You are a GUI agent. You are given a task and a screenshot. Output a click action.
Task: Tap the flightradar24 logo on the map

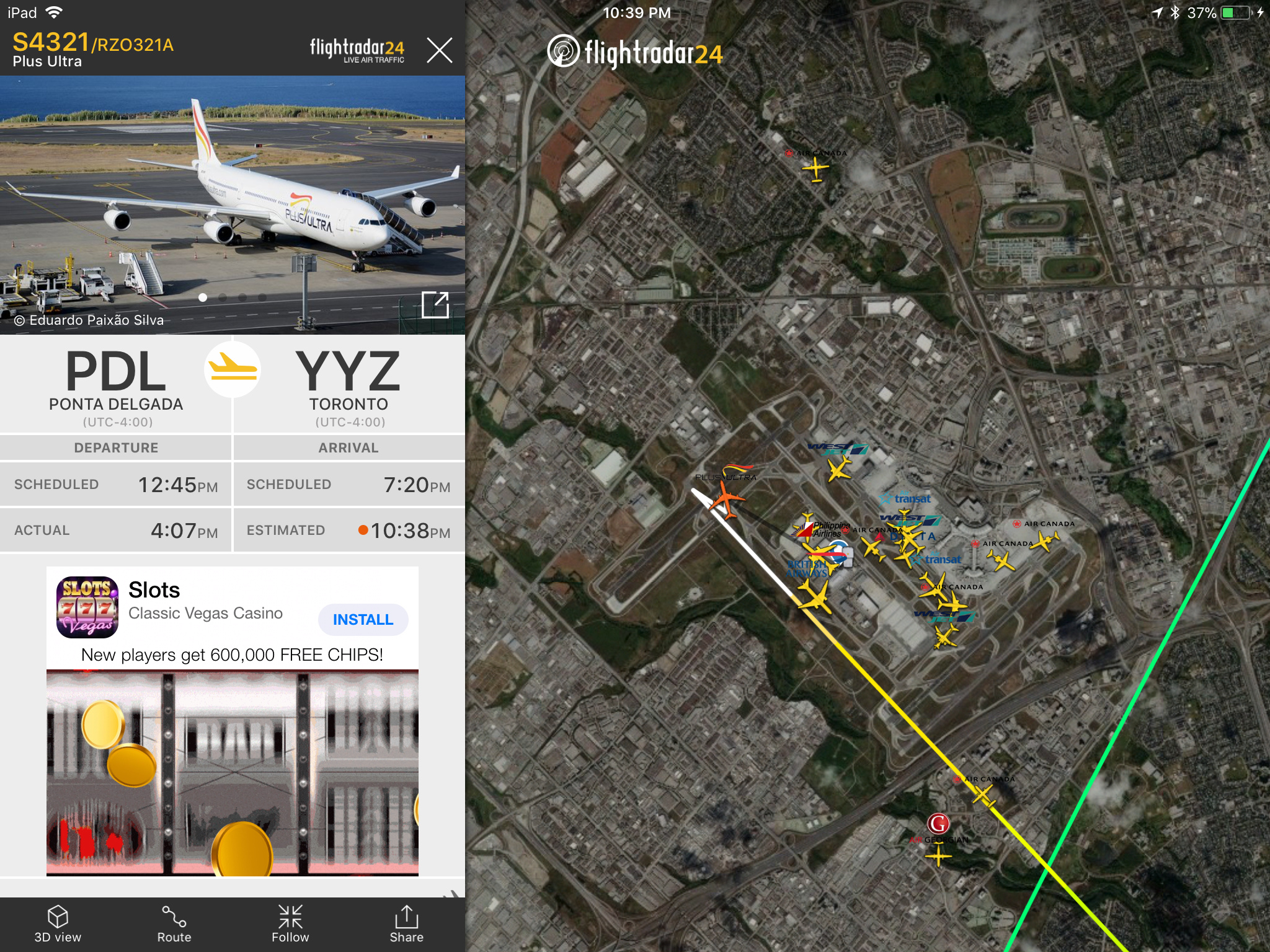click(635, 52)
